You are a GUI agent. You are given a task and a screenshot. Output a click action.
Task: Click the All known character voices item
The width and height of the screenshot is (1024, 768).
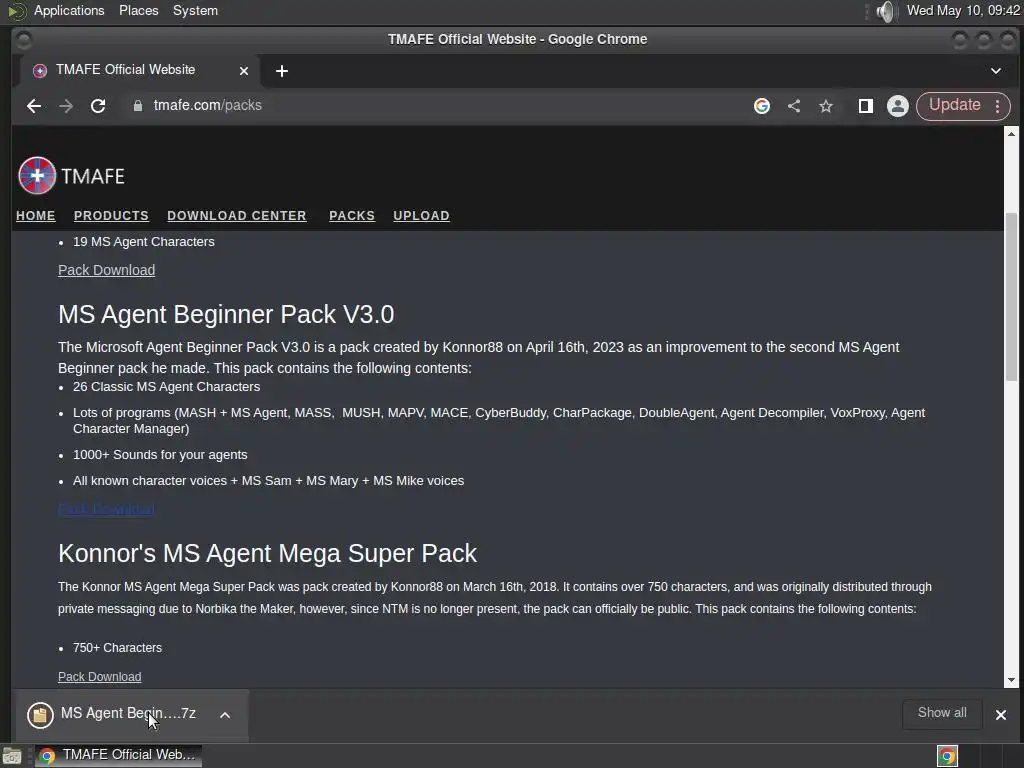[268, 481]
